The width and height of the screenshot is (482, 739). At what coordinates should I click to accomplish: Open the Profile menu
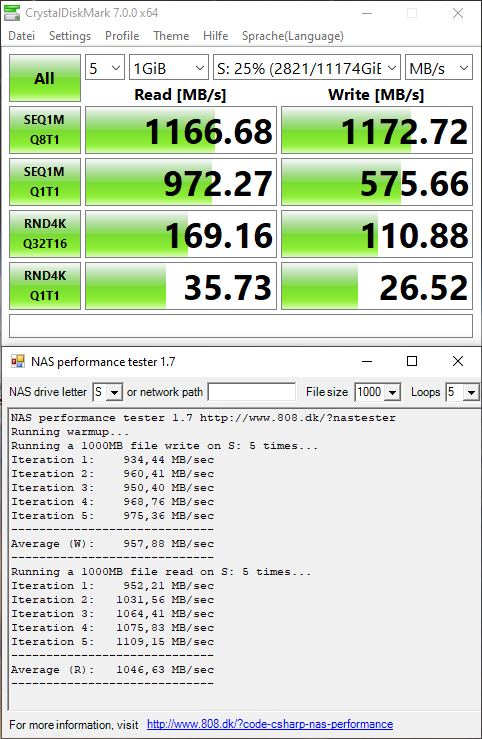[x=122, y=36]
